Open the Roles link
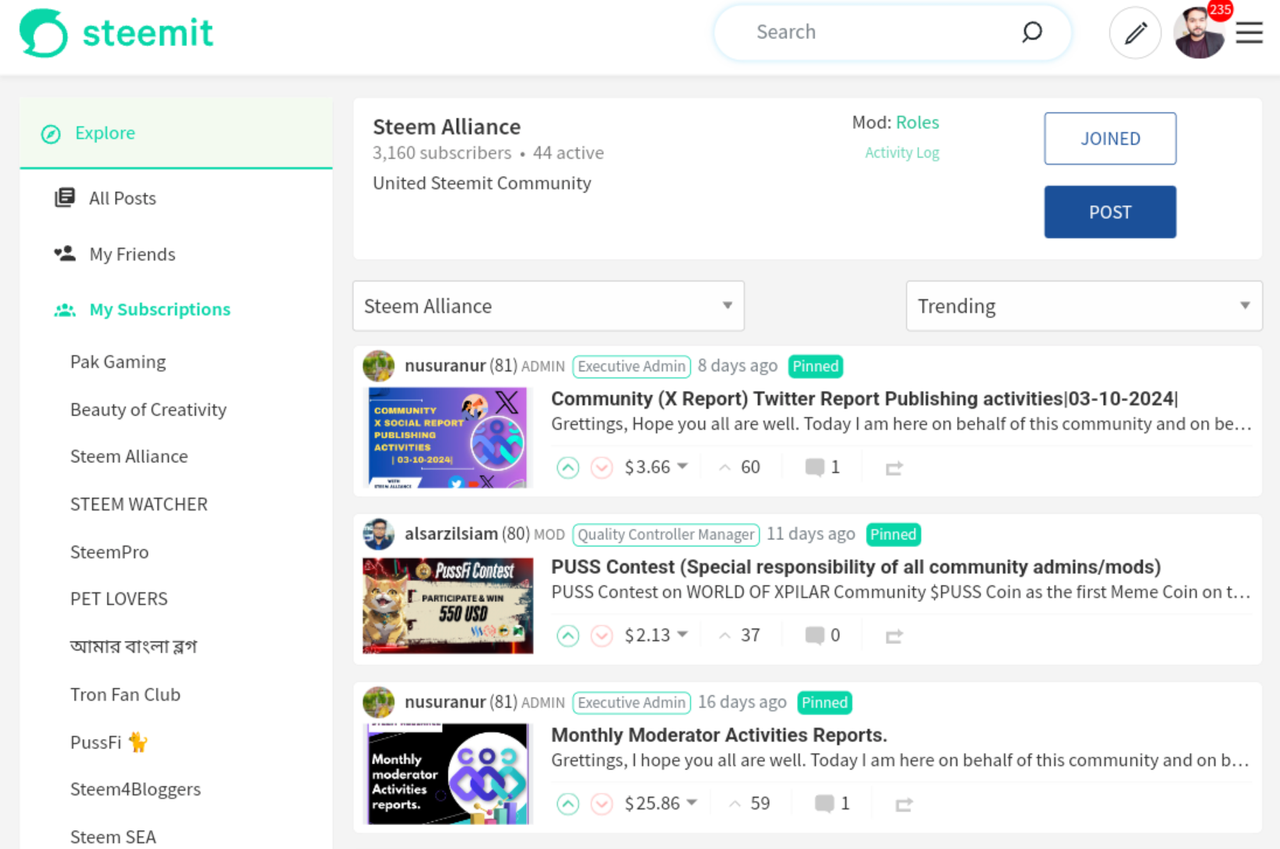Image resolution: width=1280 pixels, height=849 pixels. pos(917,123)
